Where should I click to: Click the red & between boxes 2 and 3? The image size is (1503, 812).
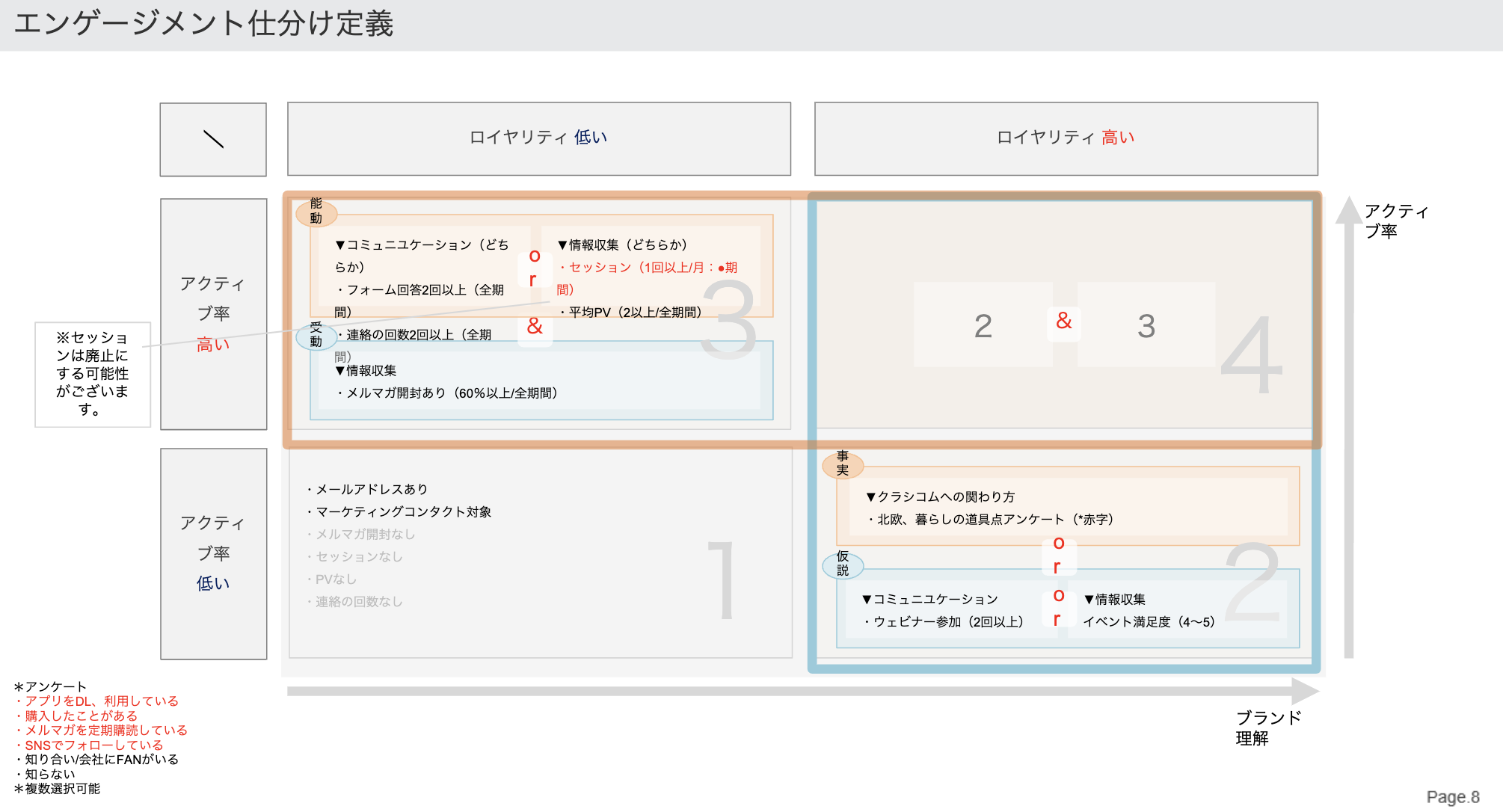point(1064,322)
